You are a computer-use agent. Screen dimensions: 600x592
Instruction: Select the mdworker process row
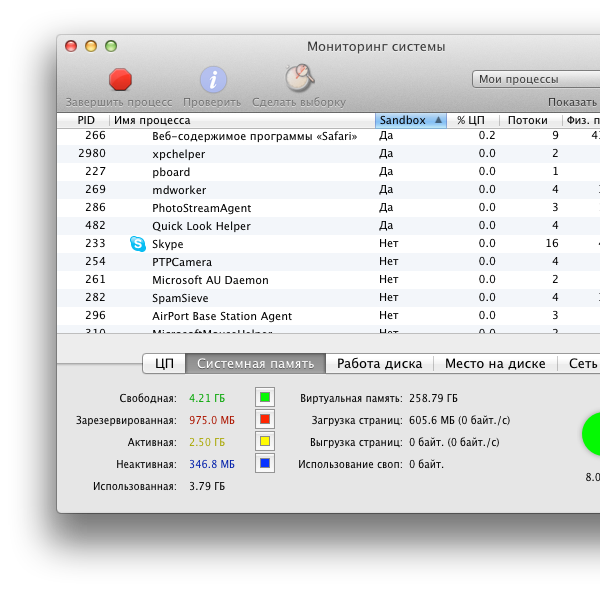(328, 189)
